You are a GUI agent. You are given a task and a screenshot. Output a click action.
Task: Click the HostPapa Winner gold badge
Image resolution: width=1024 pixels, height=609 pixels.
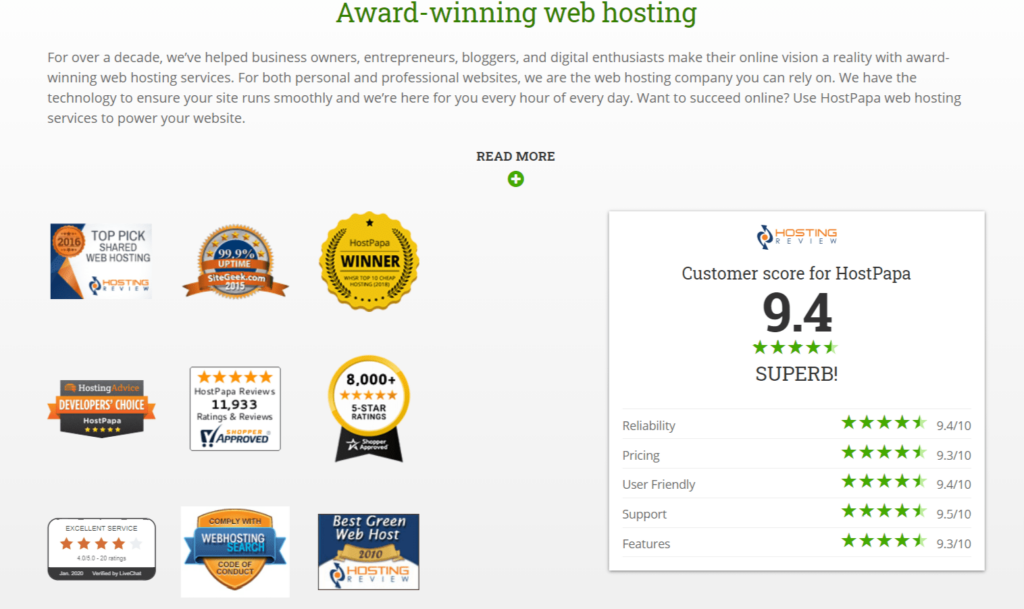pos(369,261)
